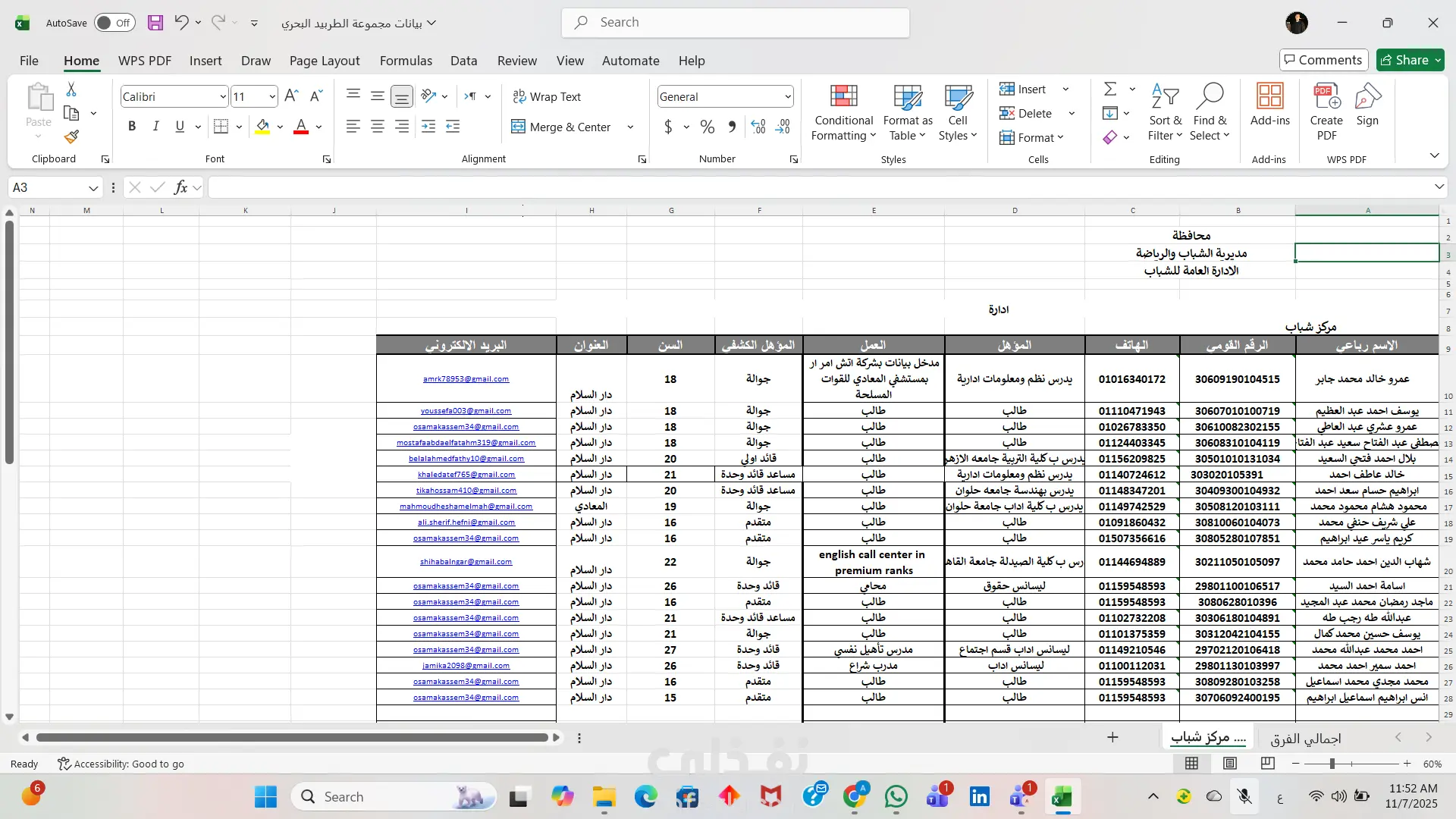The image size is (1456, 819).
Task: Click the Merge & Center button
Action: pyautogui.click(x=561, y=127)
